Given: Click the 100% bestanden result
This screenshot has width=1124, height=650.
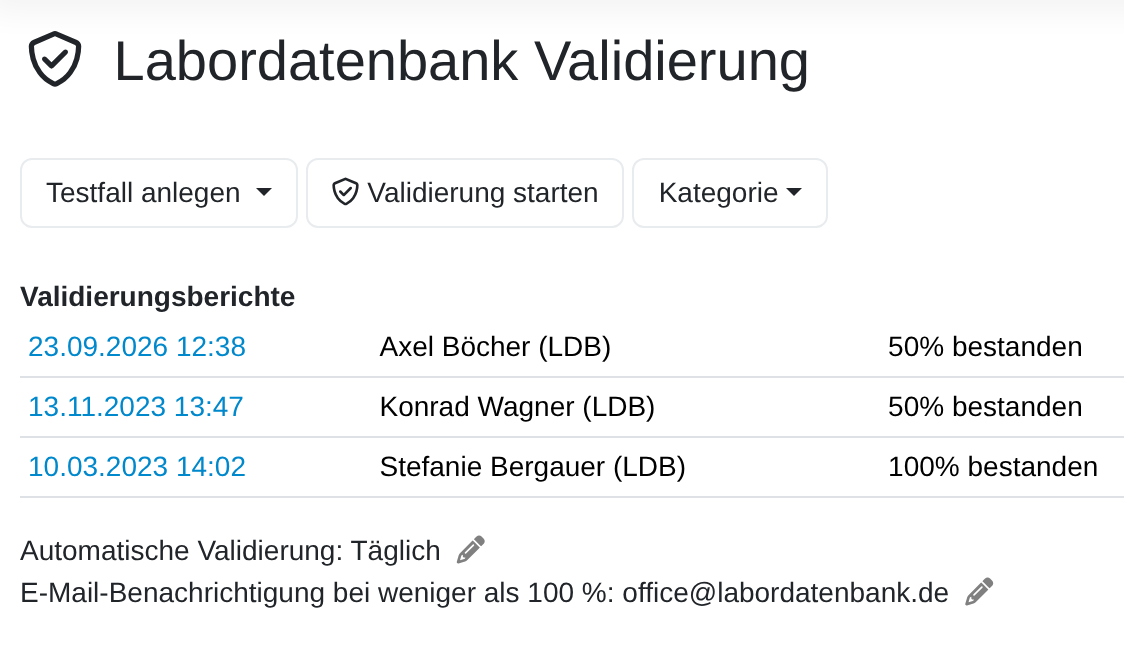Looking at the screenshot, I should tap(993, 467).
